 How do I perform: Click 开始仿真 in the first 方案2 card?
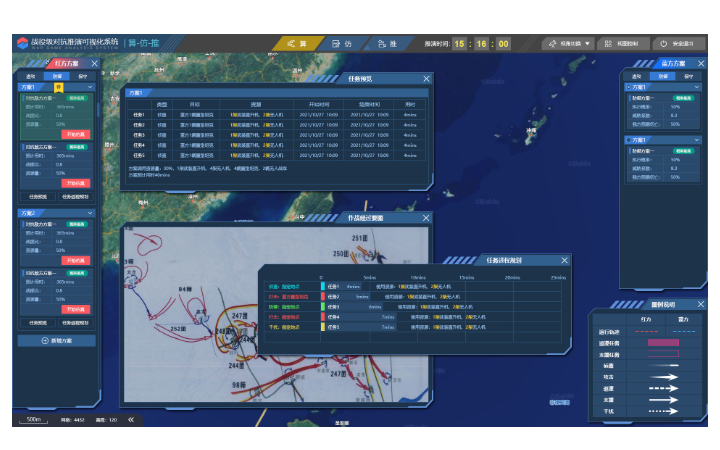[x=76, y=260]
